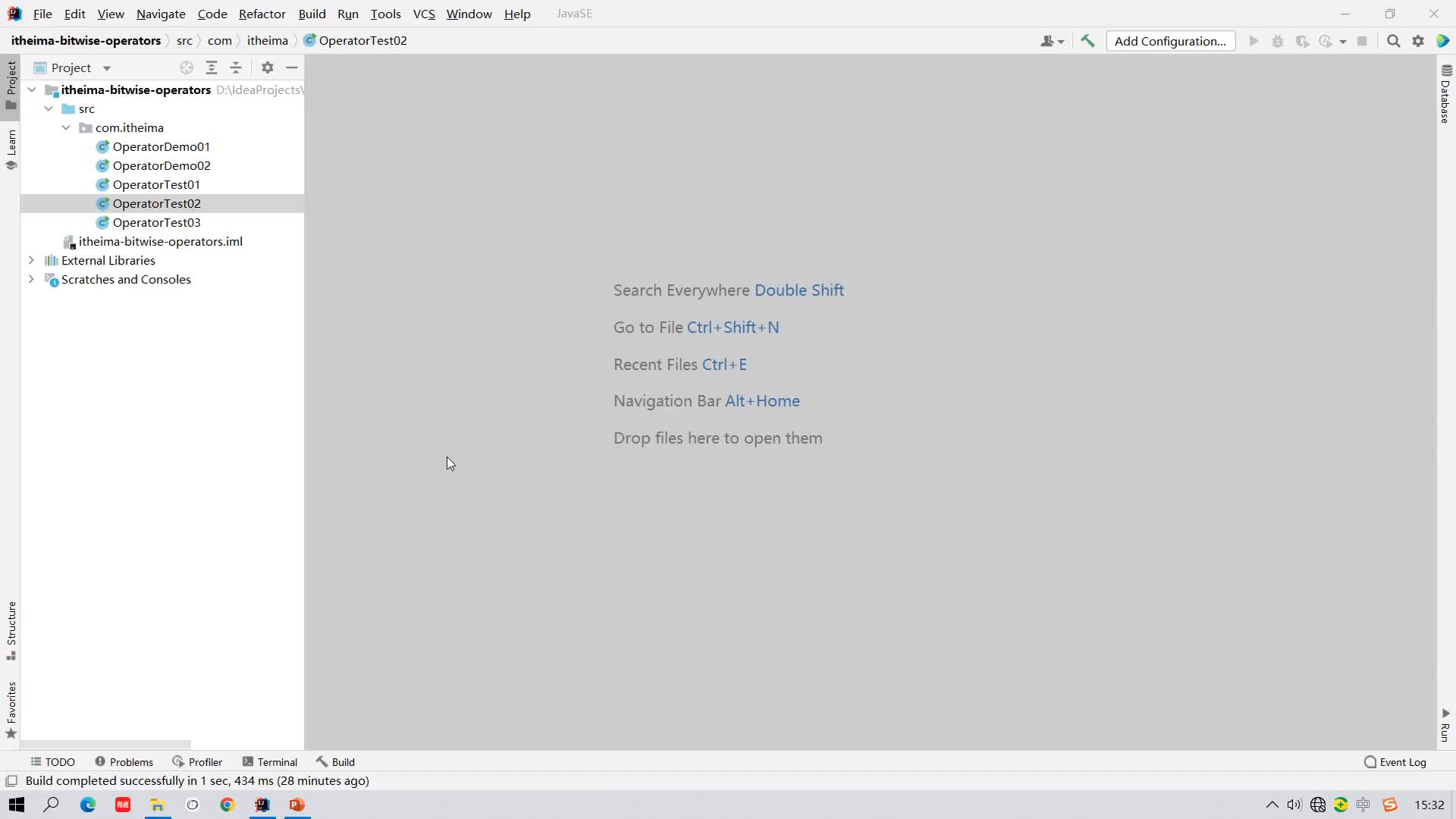Click the Terminal tab at bottom
This screenshot has height=819, width=1456.
(x=278, y=762)
